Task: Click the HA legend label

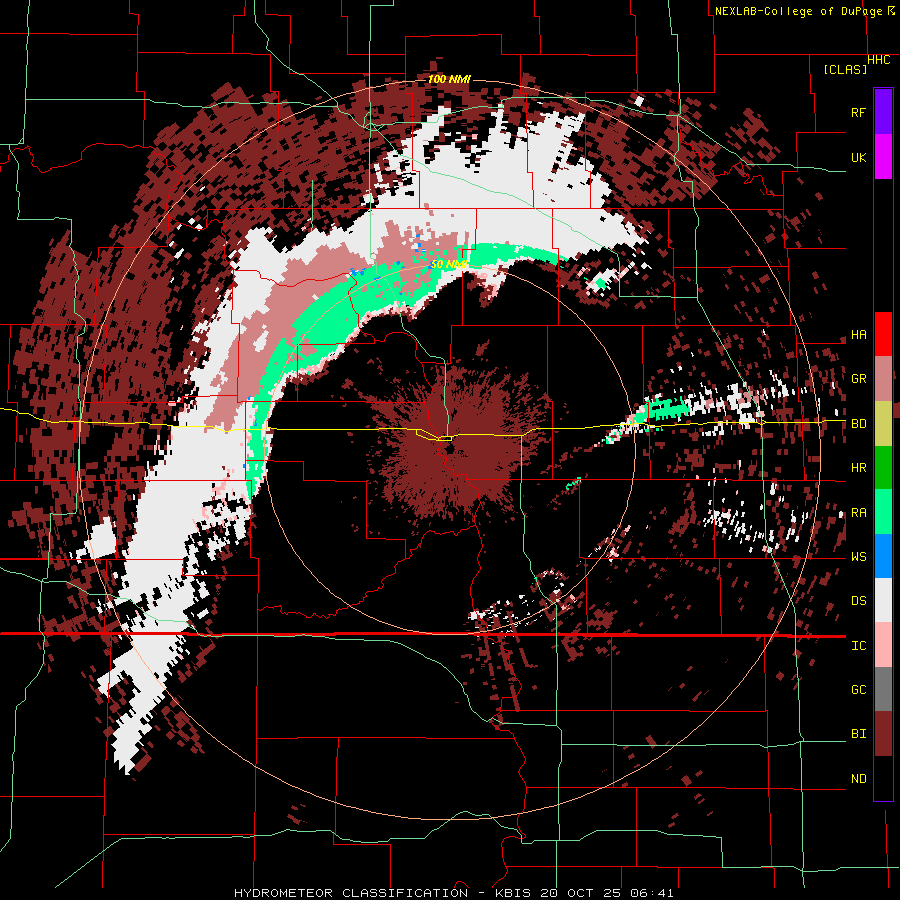Action: 858,334
